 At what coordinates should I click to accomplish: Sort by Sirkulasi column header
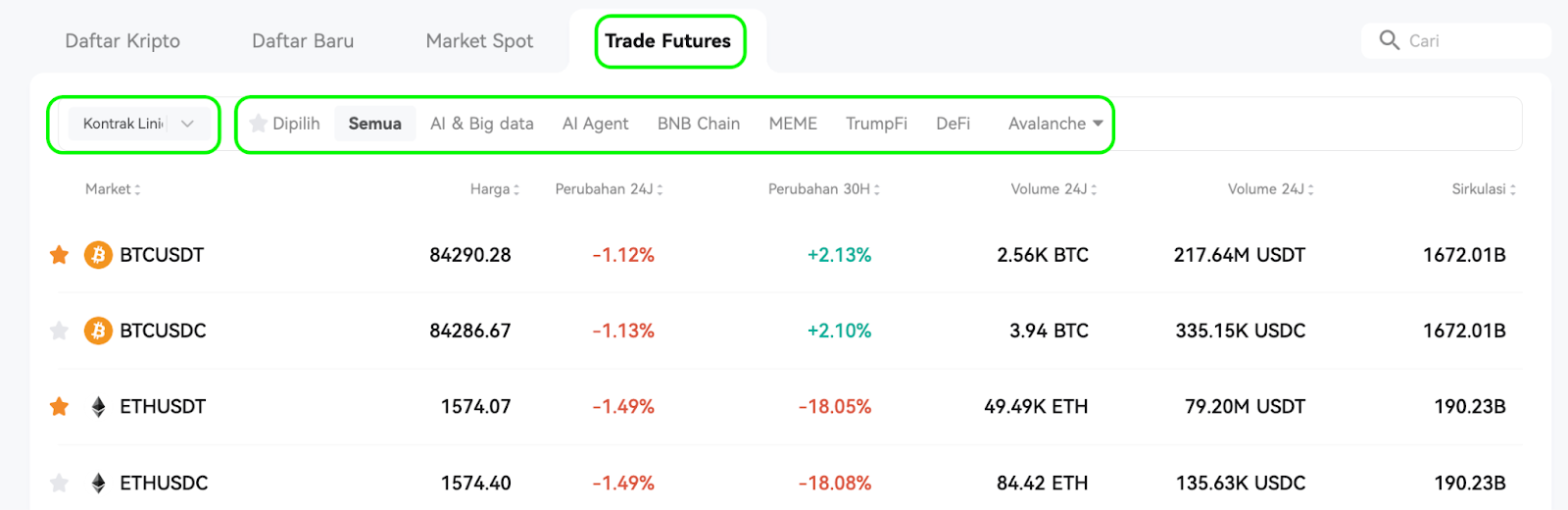(x=1483, y=189)
